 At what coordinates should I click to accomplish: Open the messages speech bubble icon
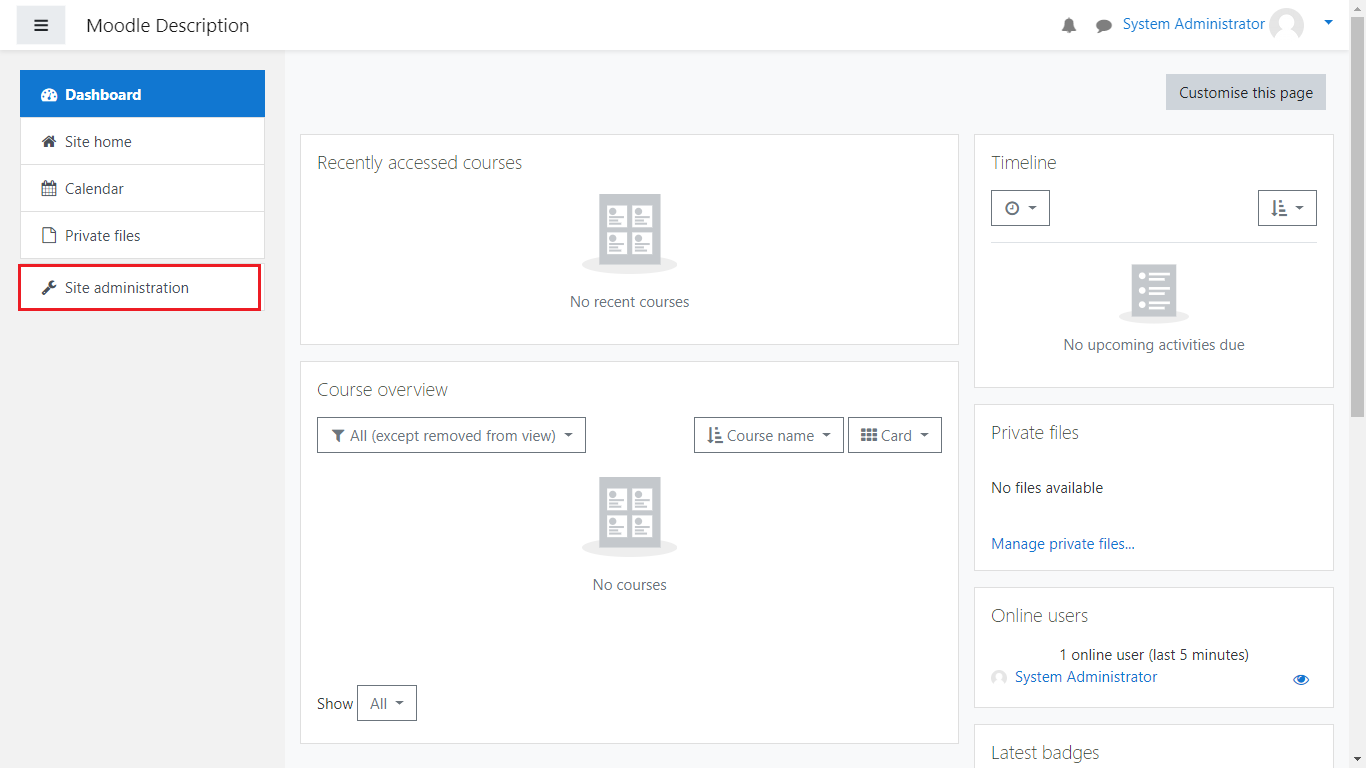point(1103,26)
